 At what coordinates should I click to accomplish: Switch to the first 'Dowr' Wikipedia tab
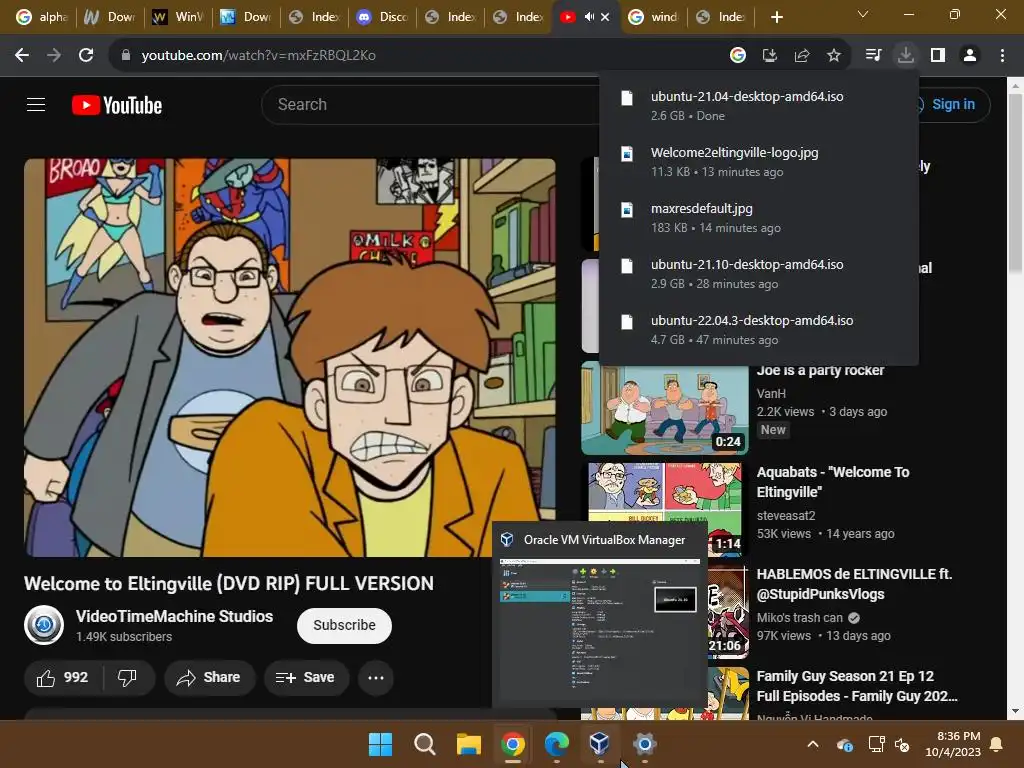110,17
